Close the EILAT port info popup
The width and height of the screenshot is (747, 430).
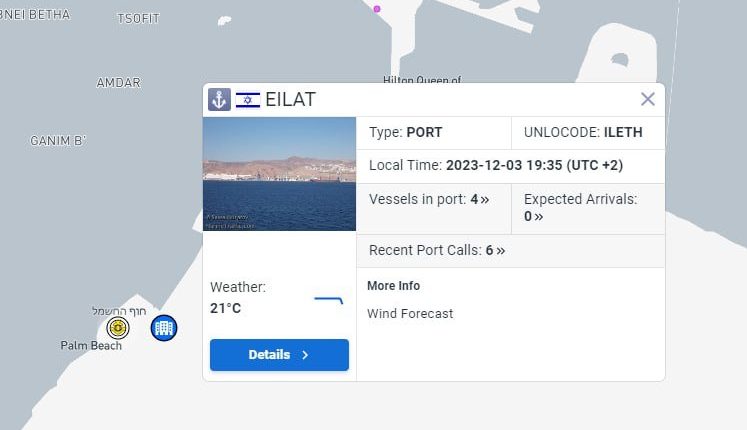click(x=648, y=99)
